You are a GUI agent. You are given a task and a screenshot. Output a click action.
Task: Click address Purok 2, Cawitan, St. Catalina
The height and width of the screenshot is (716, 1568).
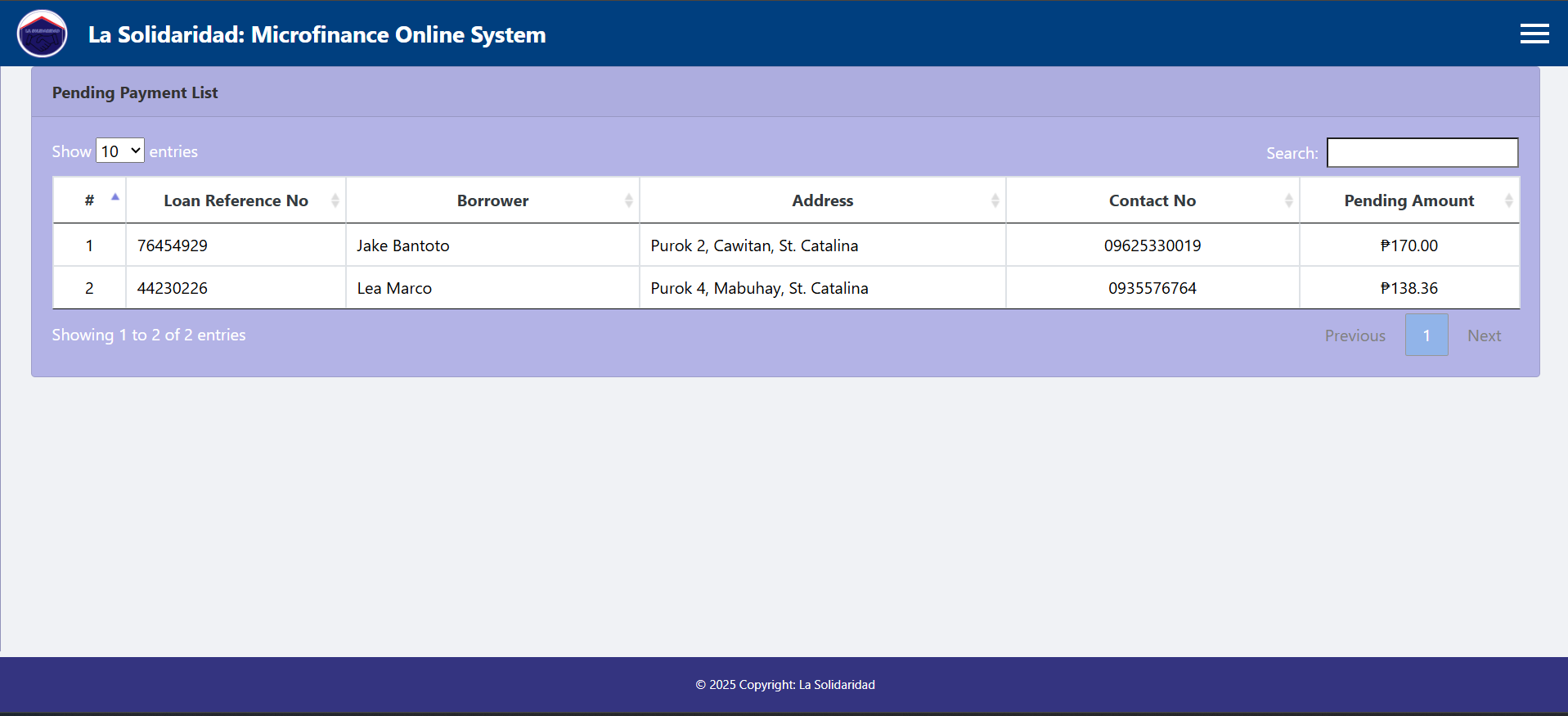(754, 245)
